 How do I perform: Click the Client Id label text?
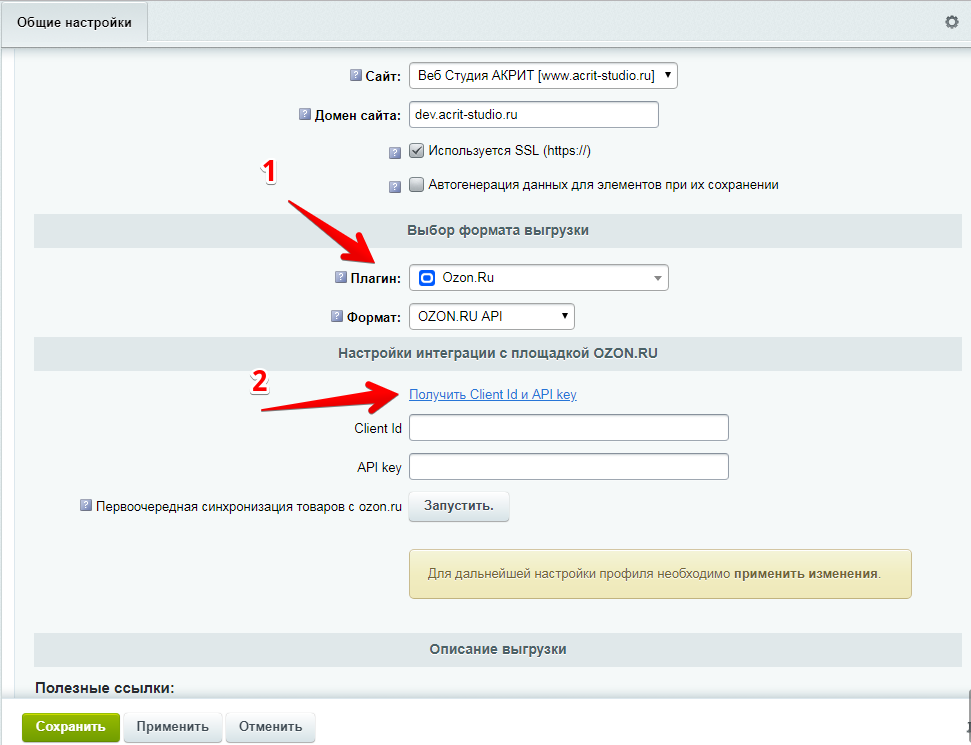[378, 429]
